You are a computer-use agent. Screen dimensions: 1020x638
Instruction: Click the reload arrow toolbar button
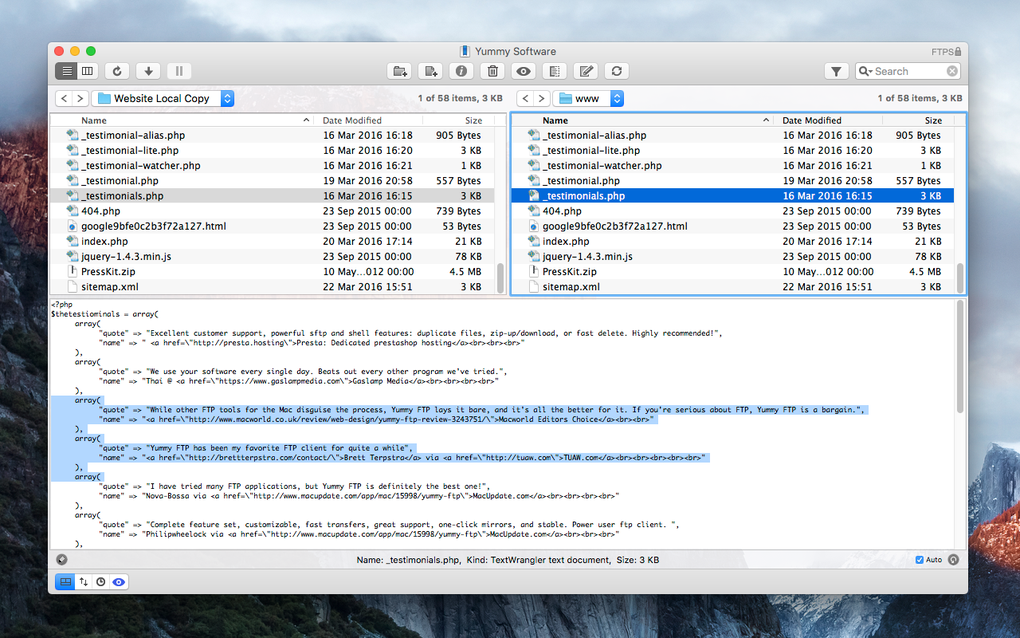point(117,71)
